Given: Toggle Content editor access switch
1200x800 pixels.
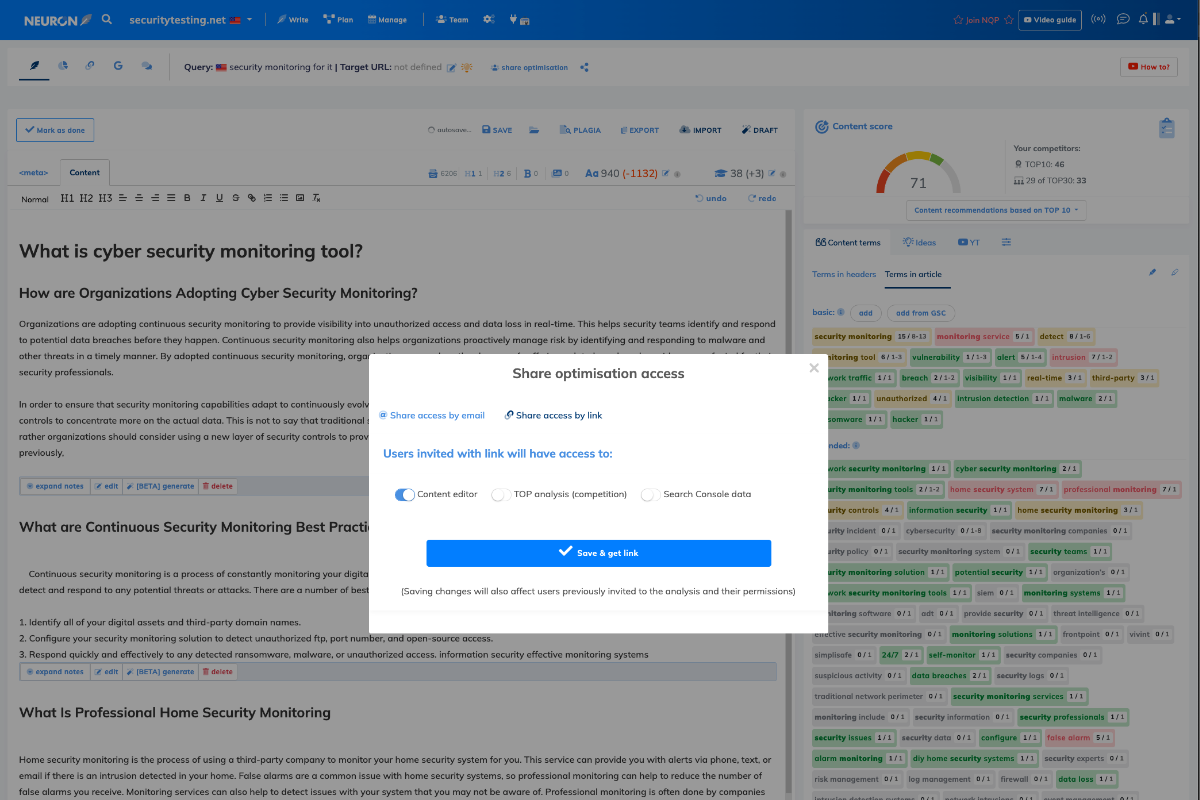Looking at the screenshot, I should click(405, 494).
